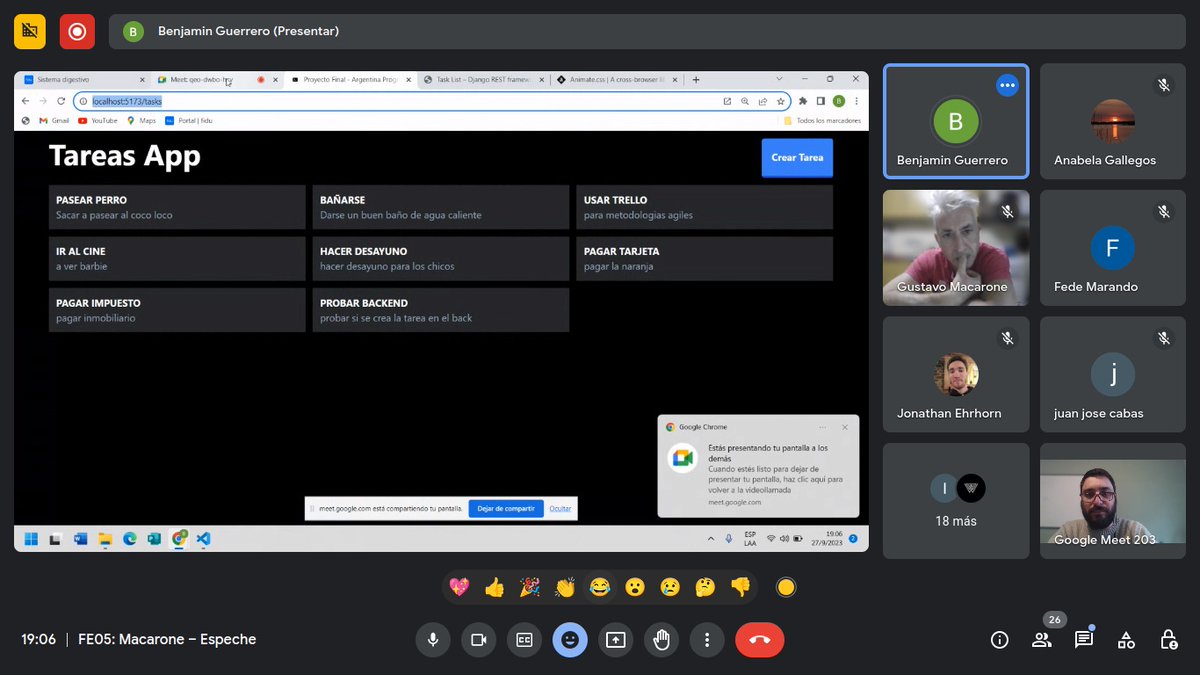This screenshot has width=1200, height=675.
Task: Click the yellow presentation icon at top left
Action: click(x=30, y=31)
